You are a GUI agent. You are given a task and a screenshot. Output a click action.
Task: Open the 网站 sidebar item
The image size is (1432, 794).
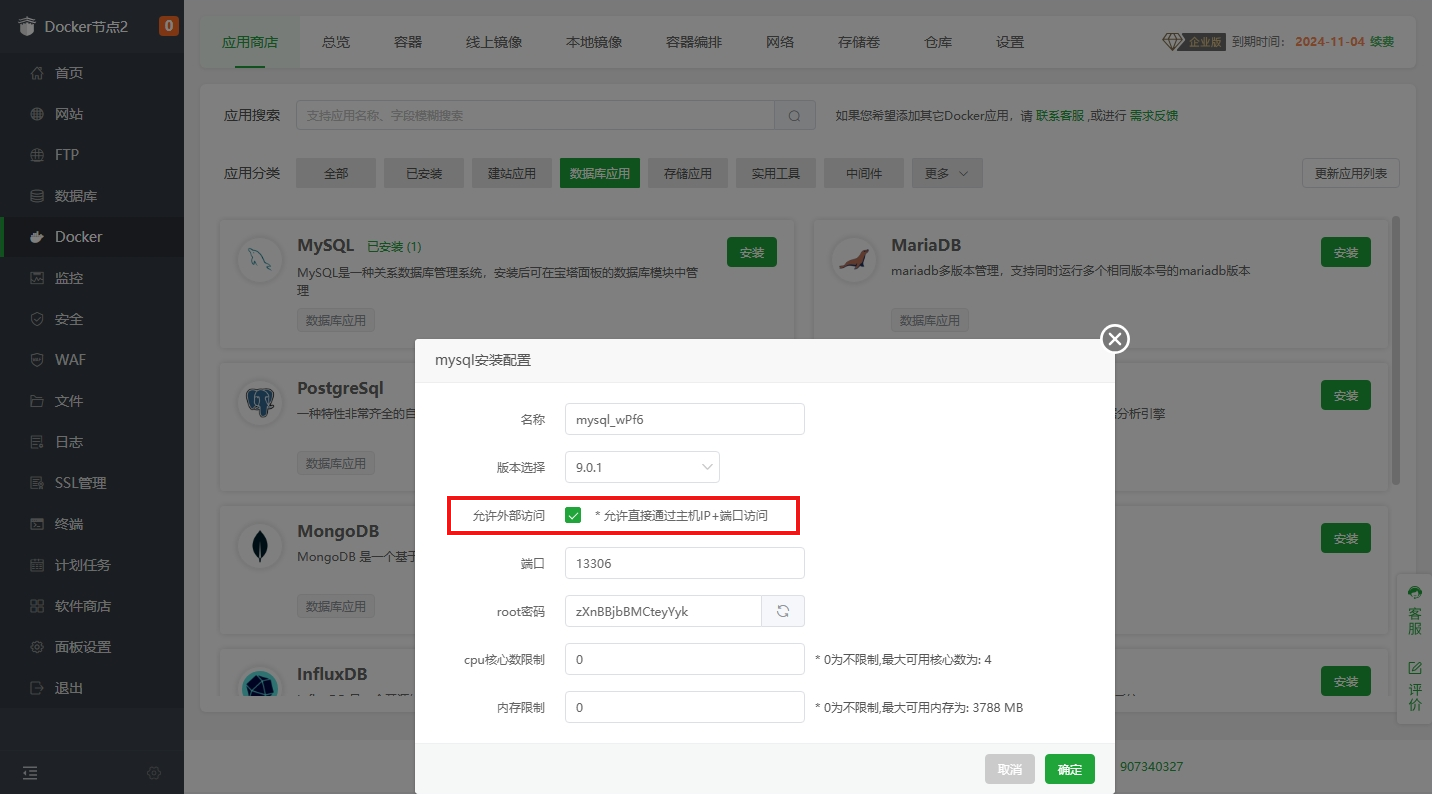click(92, 114)
